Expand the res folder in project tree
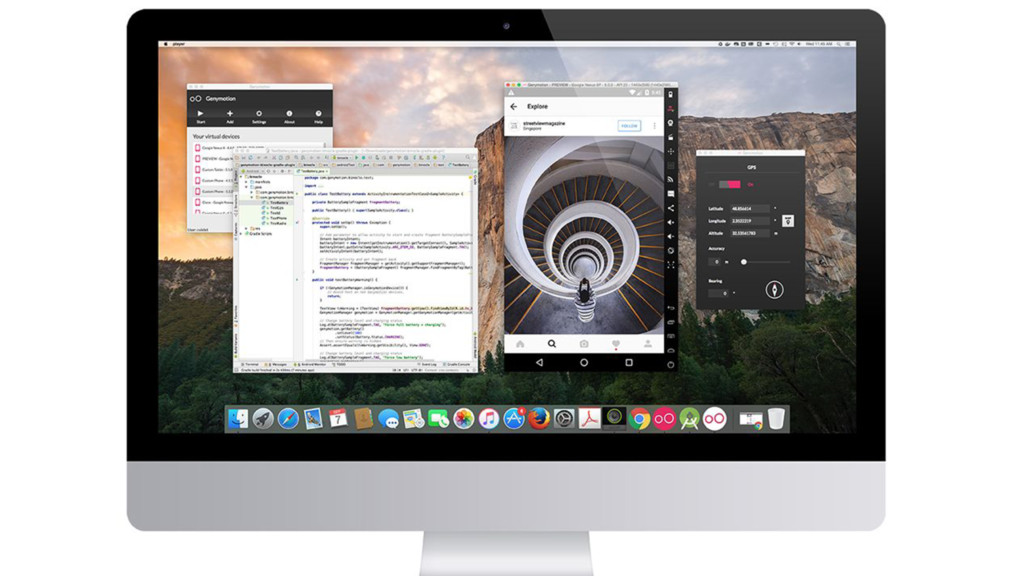This screenshot has height=576, width=1024. click(x=246, y=229)
